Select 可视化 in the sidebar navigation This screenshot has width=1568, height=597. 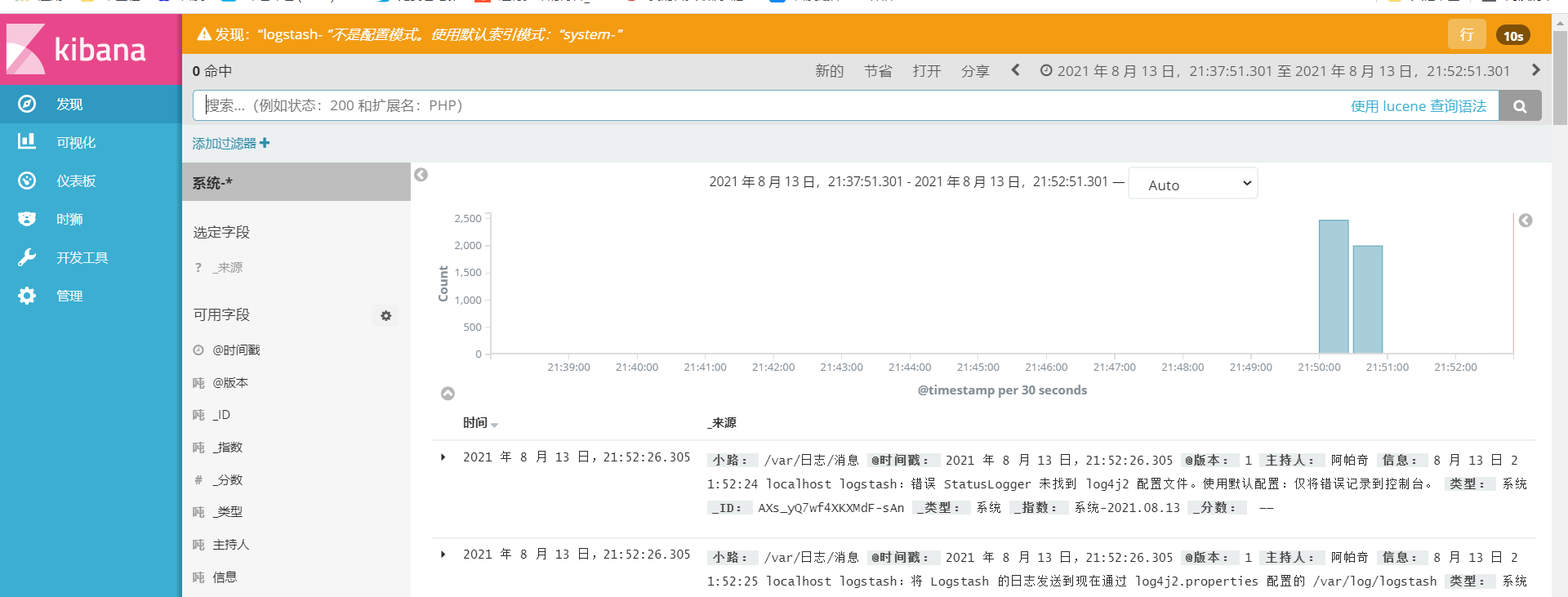76,143
